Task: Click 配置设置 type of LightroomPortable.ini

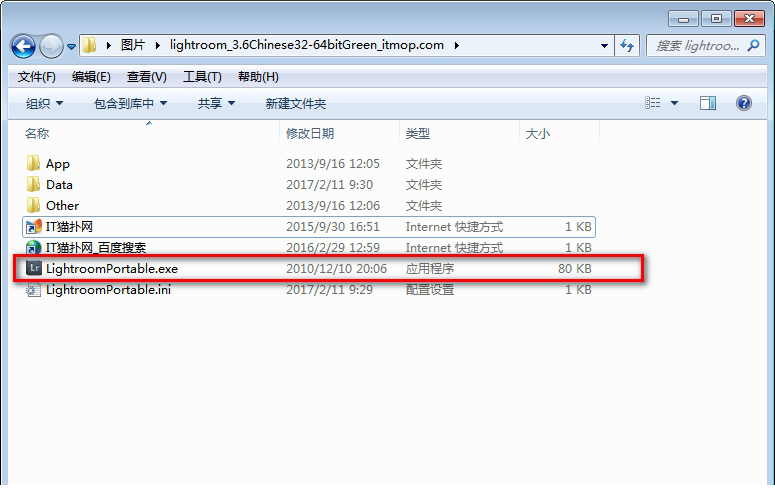Action: [430, 289]
